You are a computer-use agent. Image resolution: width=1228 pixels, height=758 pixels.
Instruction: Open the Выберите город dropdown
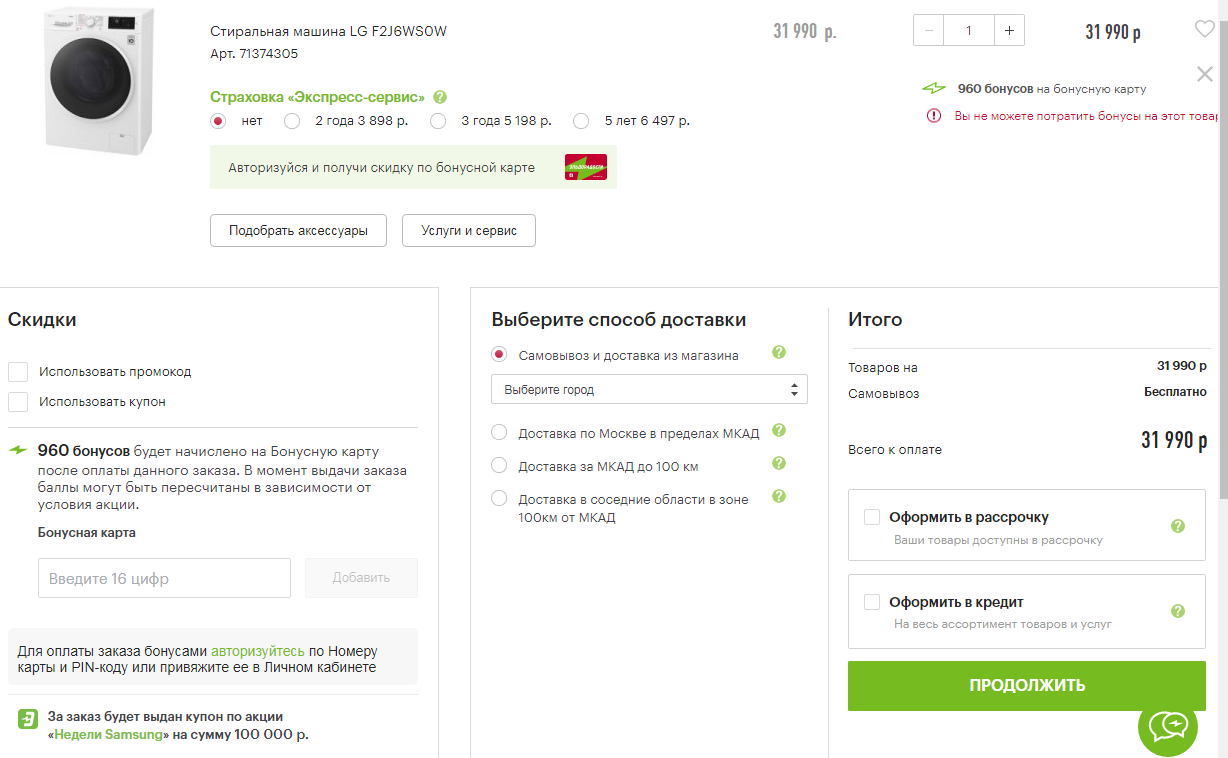pos(649,389)
